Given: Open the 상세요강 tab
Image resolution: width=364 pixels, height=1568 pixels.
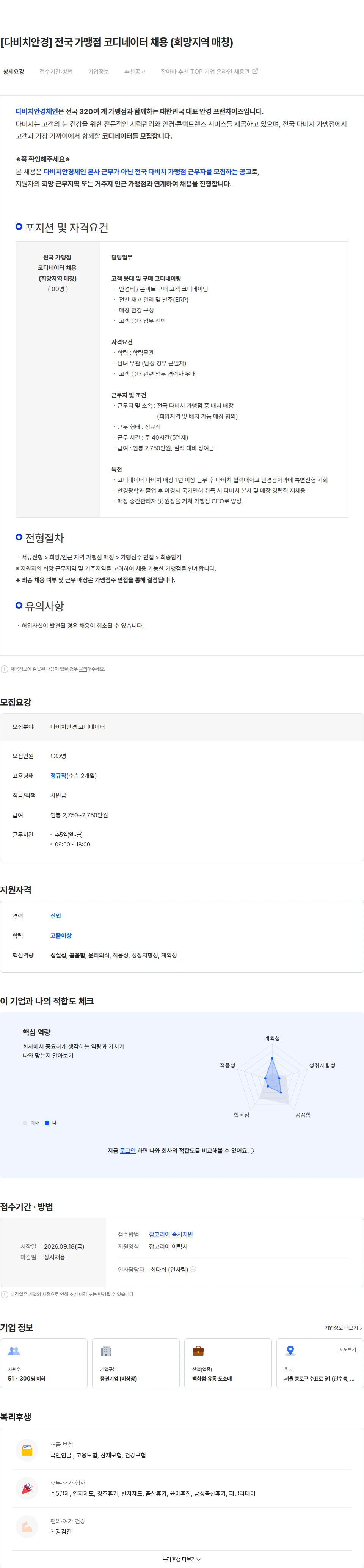Looking at the screenshot, I should pos(13,72).
